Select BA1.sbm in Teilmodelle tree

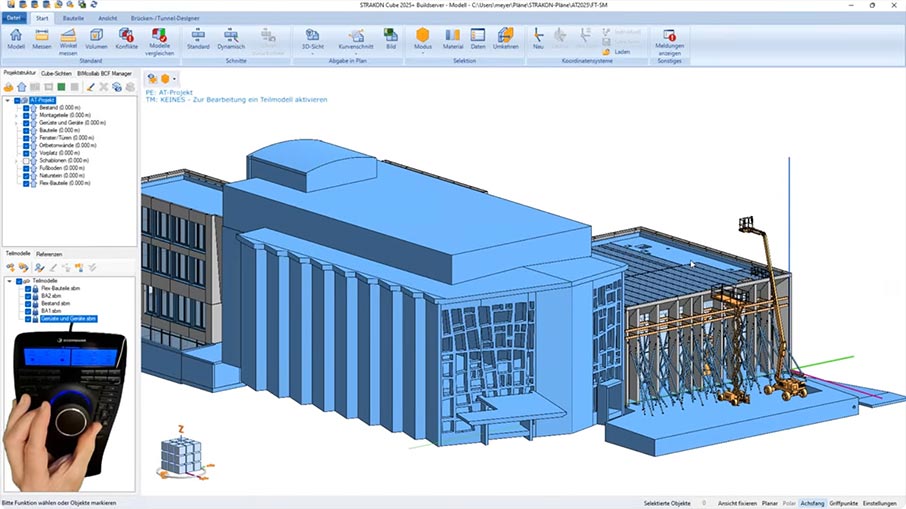tap(51, 311)
